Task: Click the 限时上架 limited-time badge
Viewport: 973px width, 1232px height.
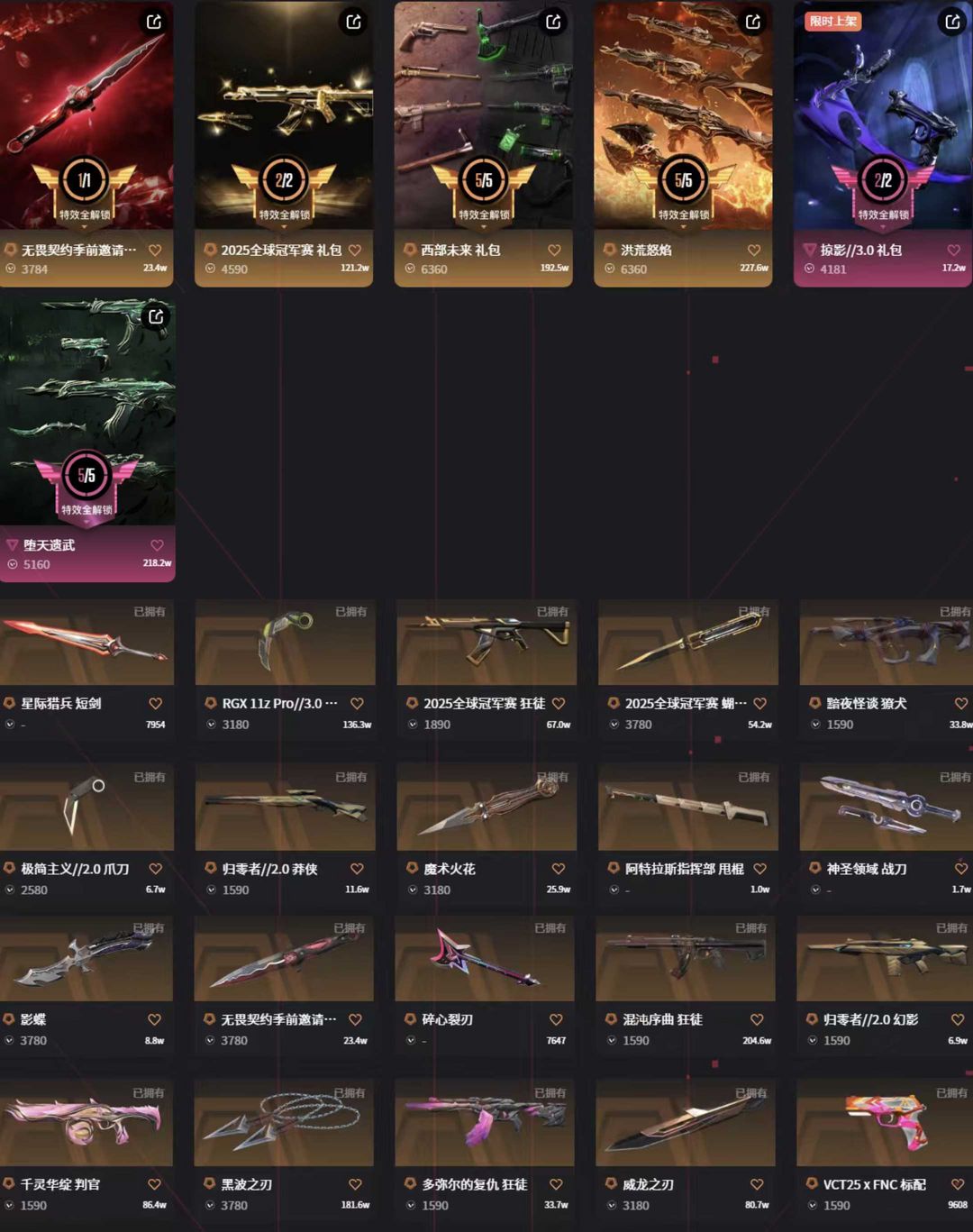Action: (833, 21)
